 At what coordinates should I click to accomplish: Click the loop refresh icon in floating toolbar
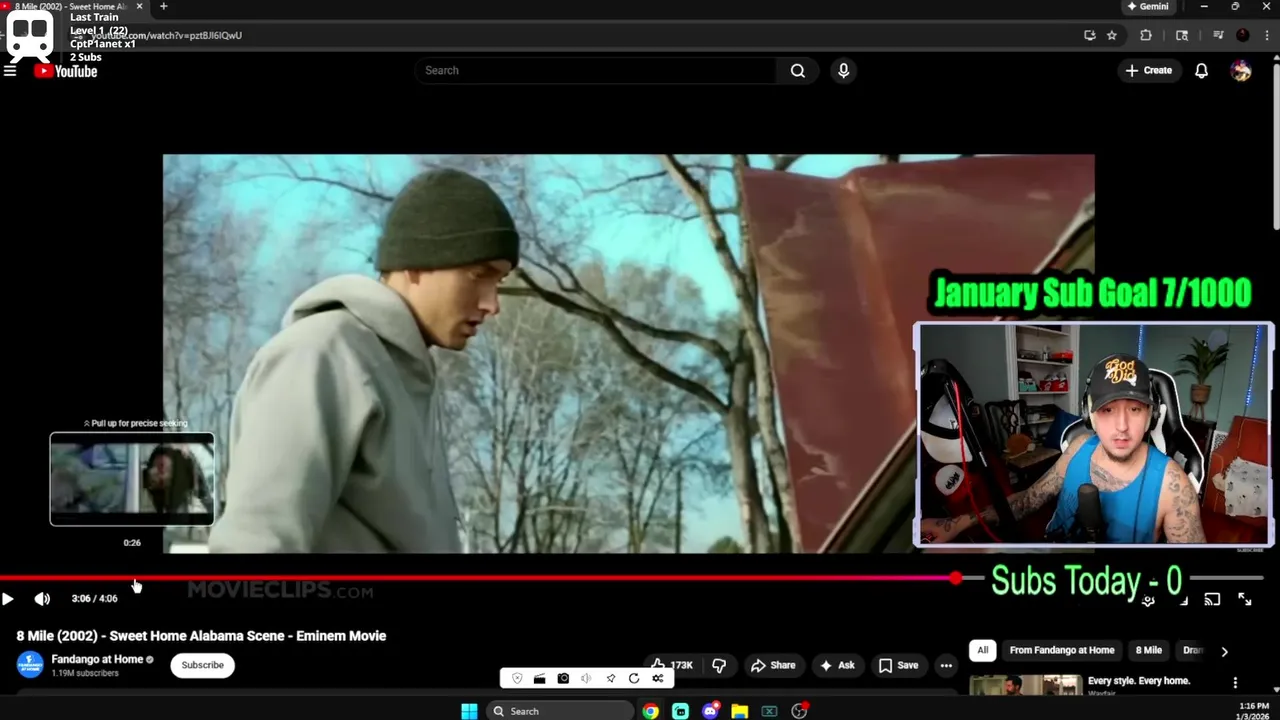point(634,678)
